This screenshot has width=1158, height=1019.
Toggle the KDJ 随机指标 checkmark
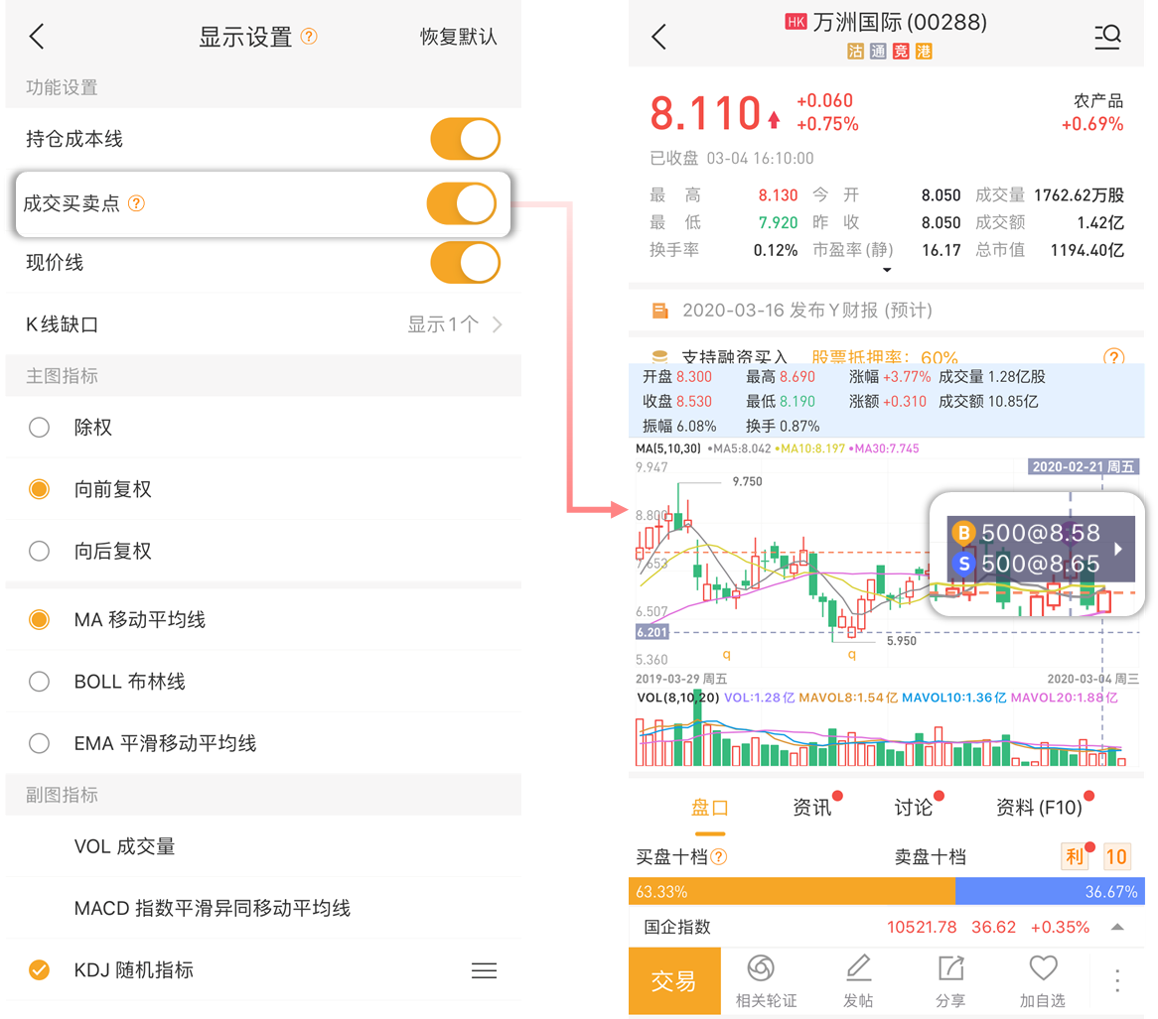tap(39, 970)
